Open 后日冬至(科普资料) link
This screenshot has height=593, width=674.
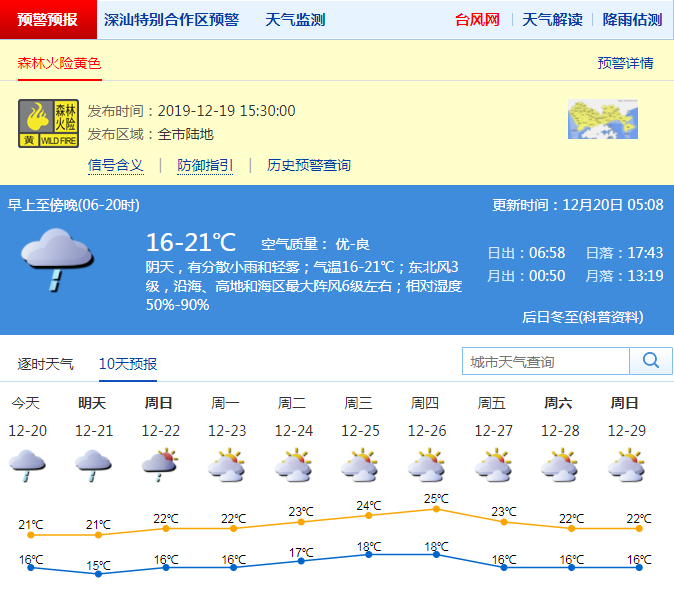point(583,317)
